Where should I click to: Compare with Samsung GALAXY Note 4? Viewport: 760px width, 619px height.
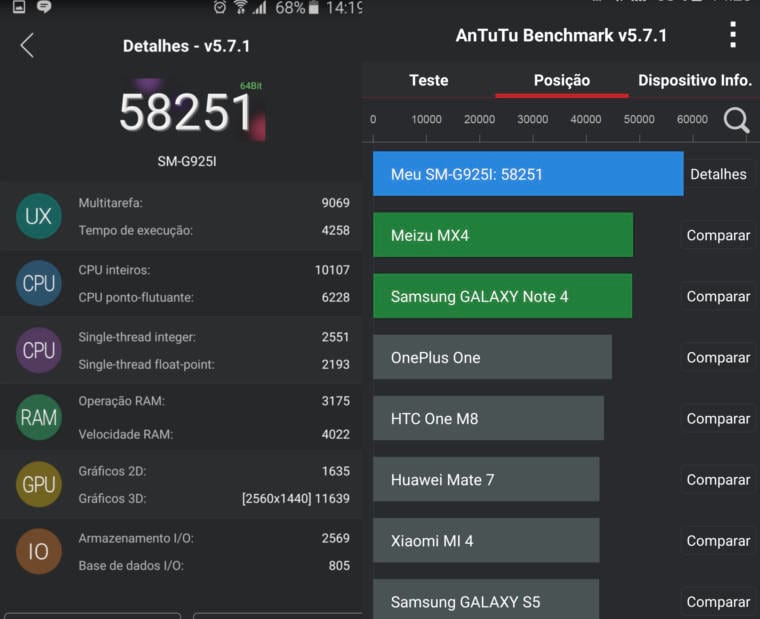(x=718, y=296)
